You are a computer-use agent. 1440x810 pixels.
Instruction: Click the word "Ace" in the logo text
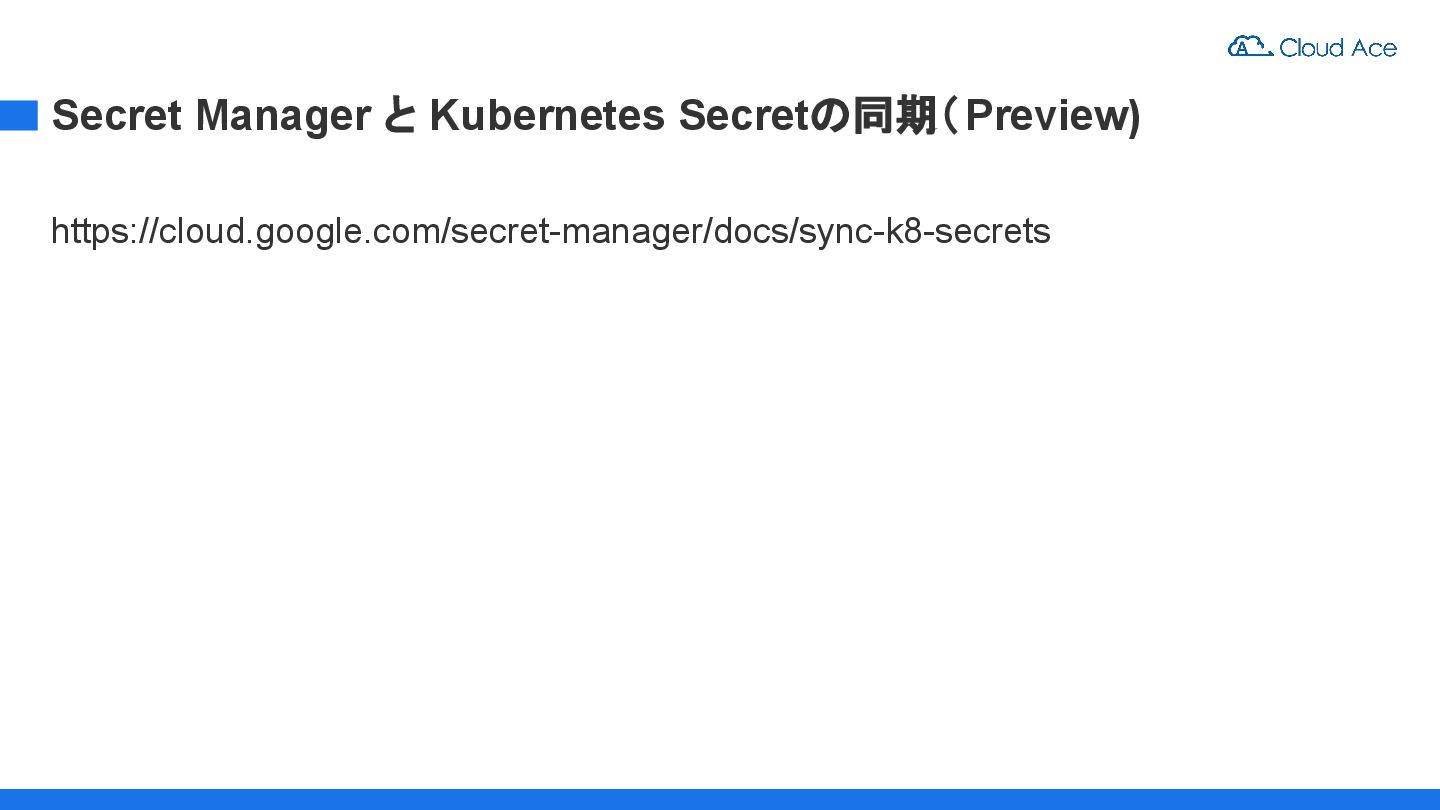click(1373, 47)
